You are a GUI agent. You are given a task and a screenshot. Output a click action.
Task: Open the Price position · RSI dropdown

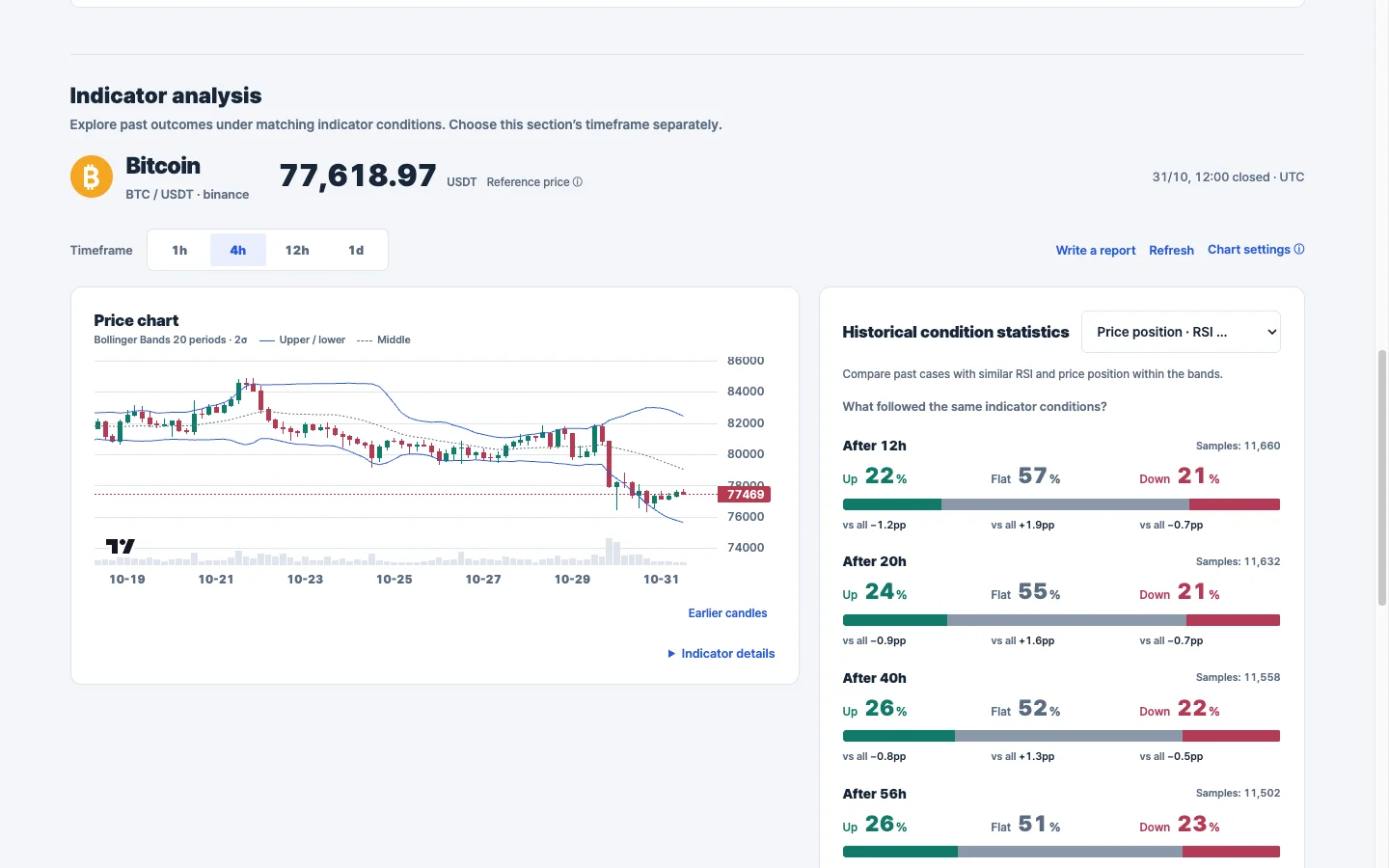pyautogui.click(x=1181, y=332)
